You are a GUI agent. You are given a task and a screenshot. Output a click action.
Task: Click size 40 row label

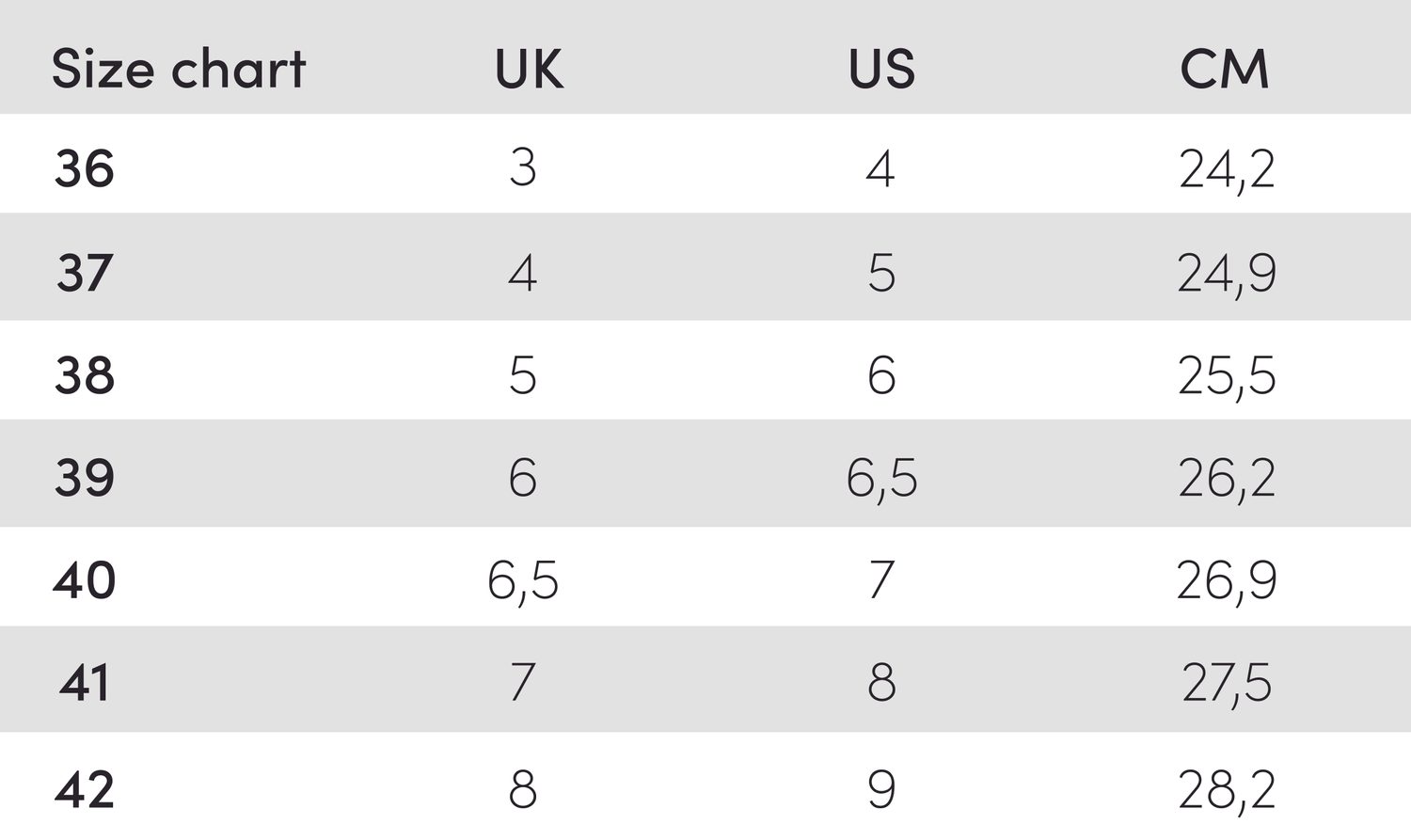point(85,580)
